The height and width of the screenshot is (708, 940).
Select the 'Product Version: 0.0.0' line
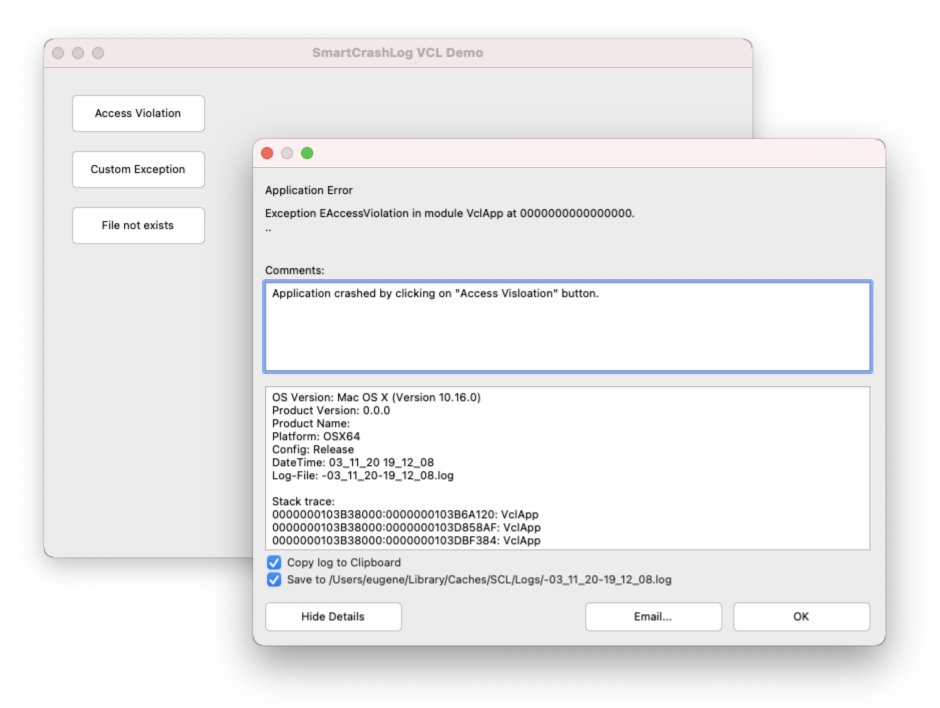click(331, 411)
